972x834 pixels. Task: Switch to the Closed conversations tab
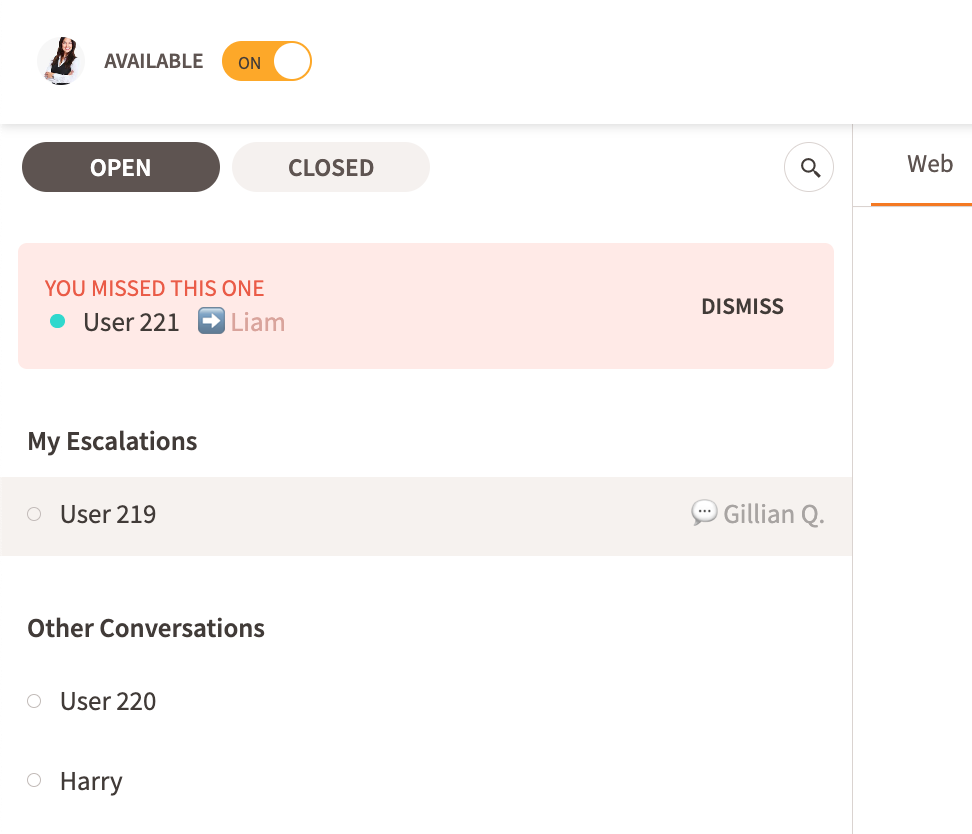point(331,168)
